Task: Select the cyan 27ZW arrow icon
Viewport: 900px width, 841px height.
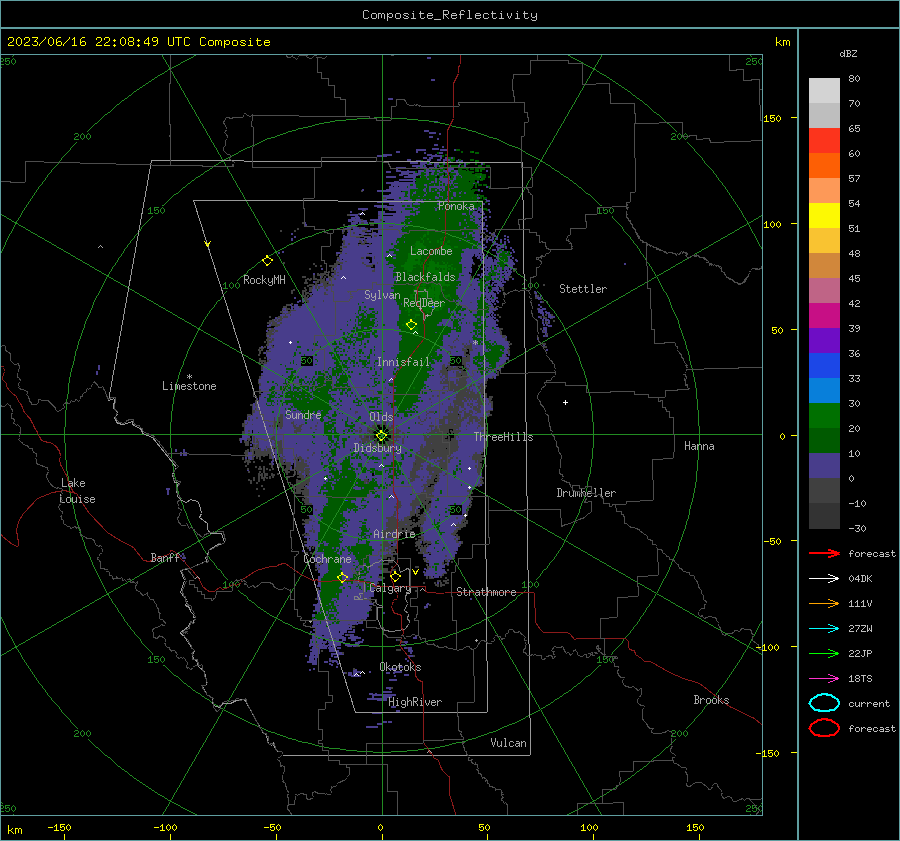Action: pyautogui.click(x=824, y=629)
